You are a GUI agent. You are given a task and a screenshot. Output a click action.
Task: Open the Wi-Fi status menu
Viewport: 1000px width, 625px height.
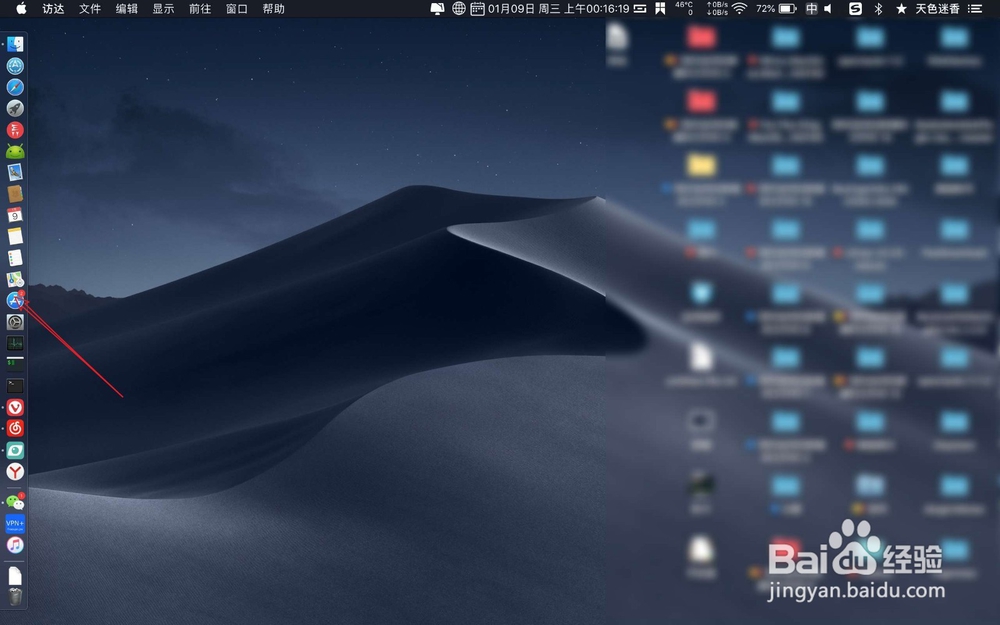click(740, 8)
